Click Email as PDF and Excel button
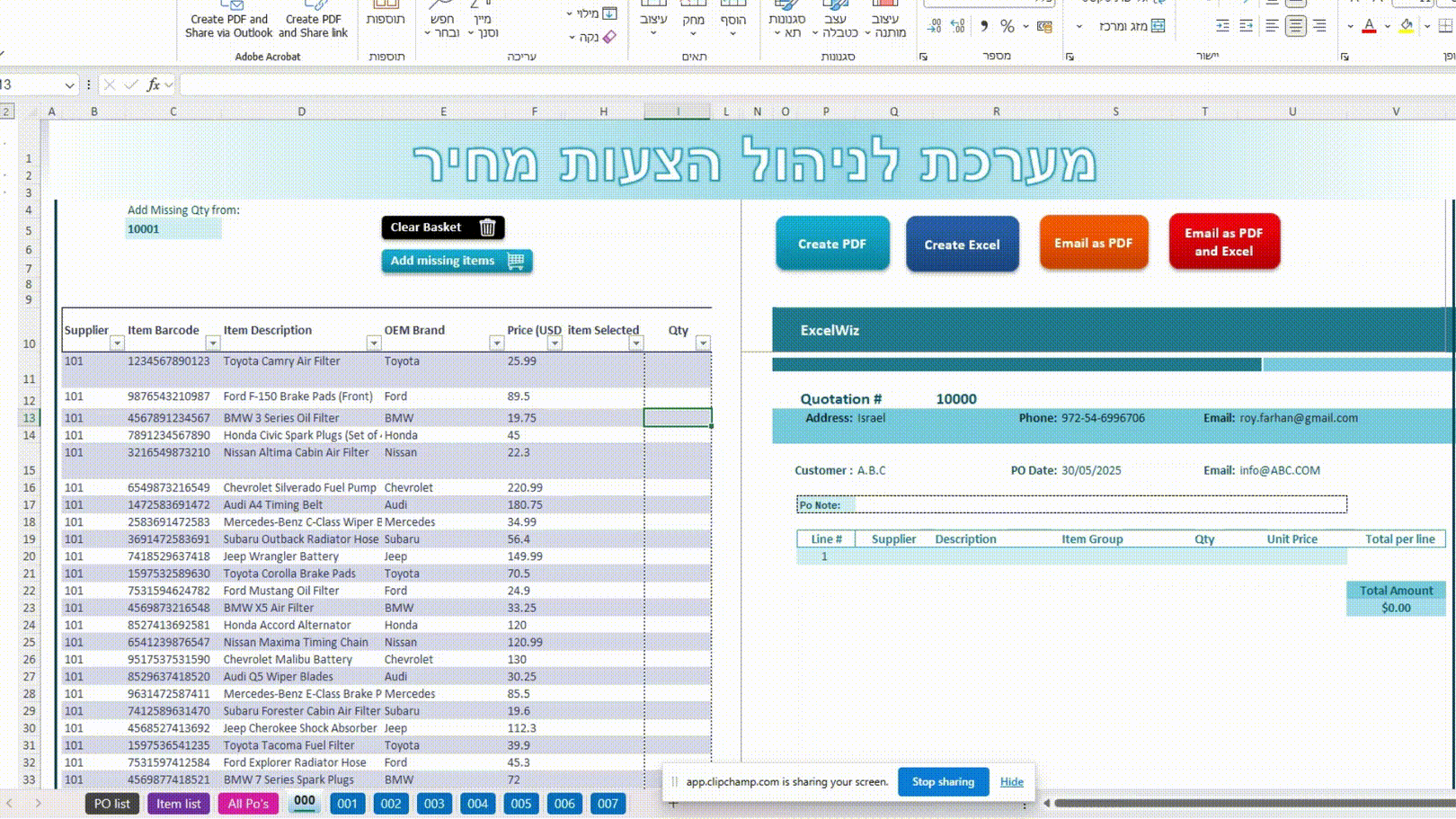Image resolution: width=1456 pixels, height=819 pixels. [1224, 242]
